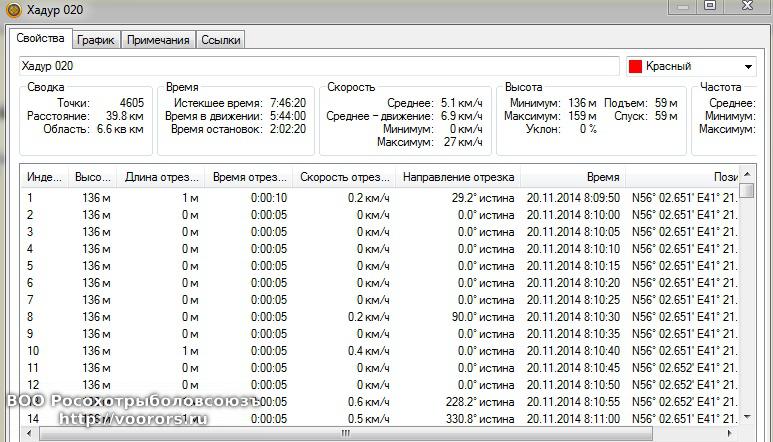Screen dimensions: 773x442
Task: Click the vertical scrollbar down arrow
Action: (x=747, y=416)
